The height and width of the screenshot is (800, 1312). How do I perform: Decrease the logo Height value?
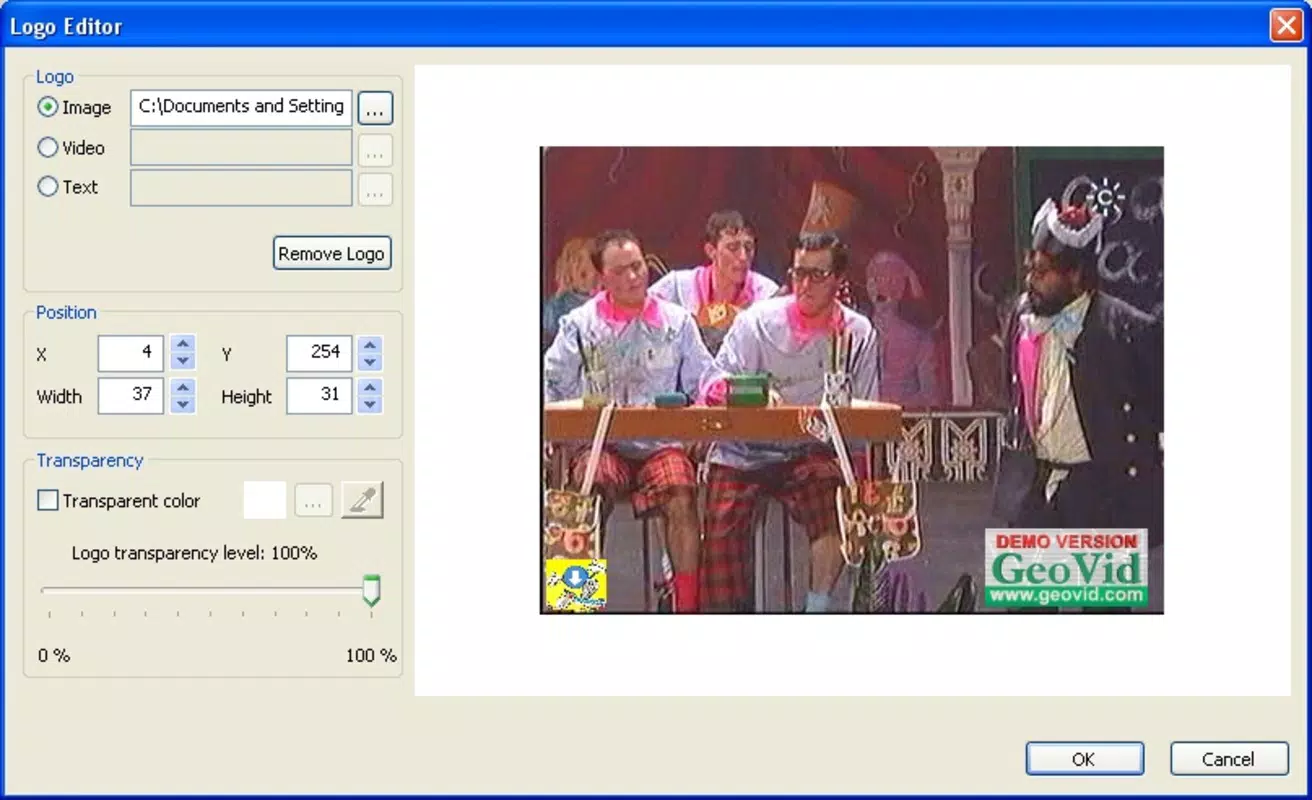371,404
